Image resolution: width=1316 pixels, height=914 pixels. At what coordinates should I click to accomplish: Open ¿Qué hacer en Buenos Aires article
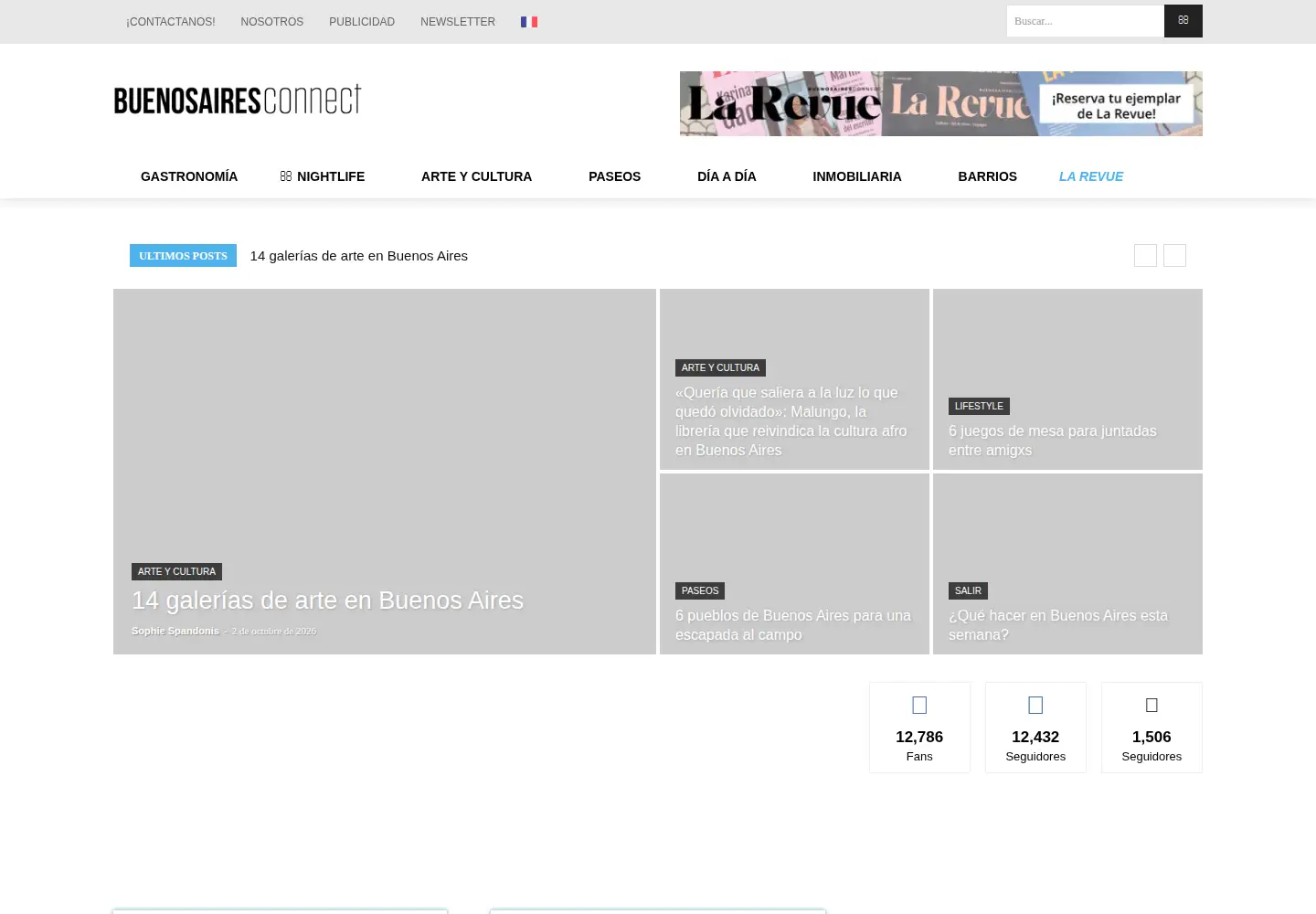[1058, 625]
